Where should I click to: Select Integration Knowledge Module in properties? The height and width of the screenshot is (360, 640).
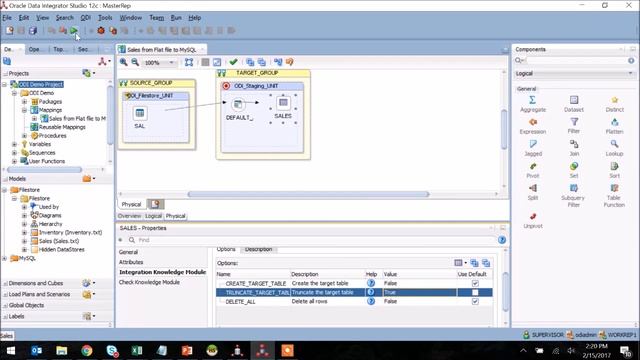click(x=162, y=272)
